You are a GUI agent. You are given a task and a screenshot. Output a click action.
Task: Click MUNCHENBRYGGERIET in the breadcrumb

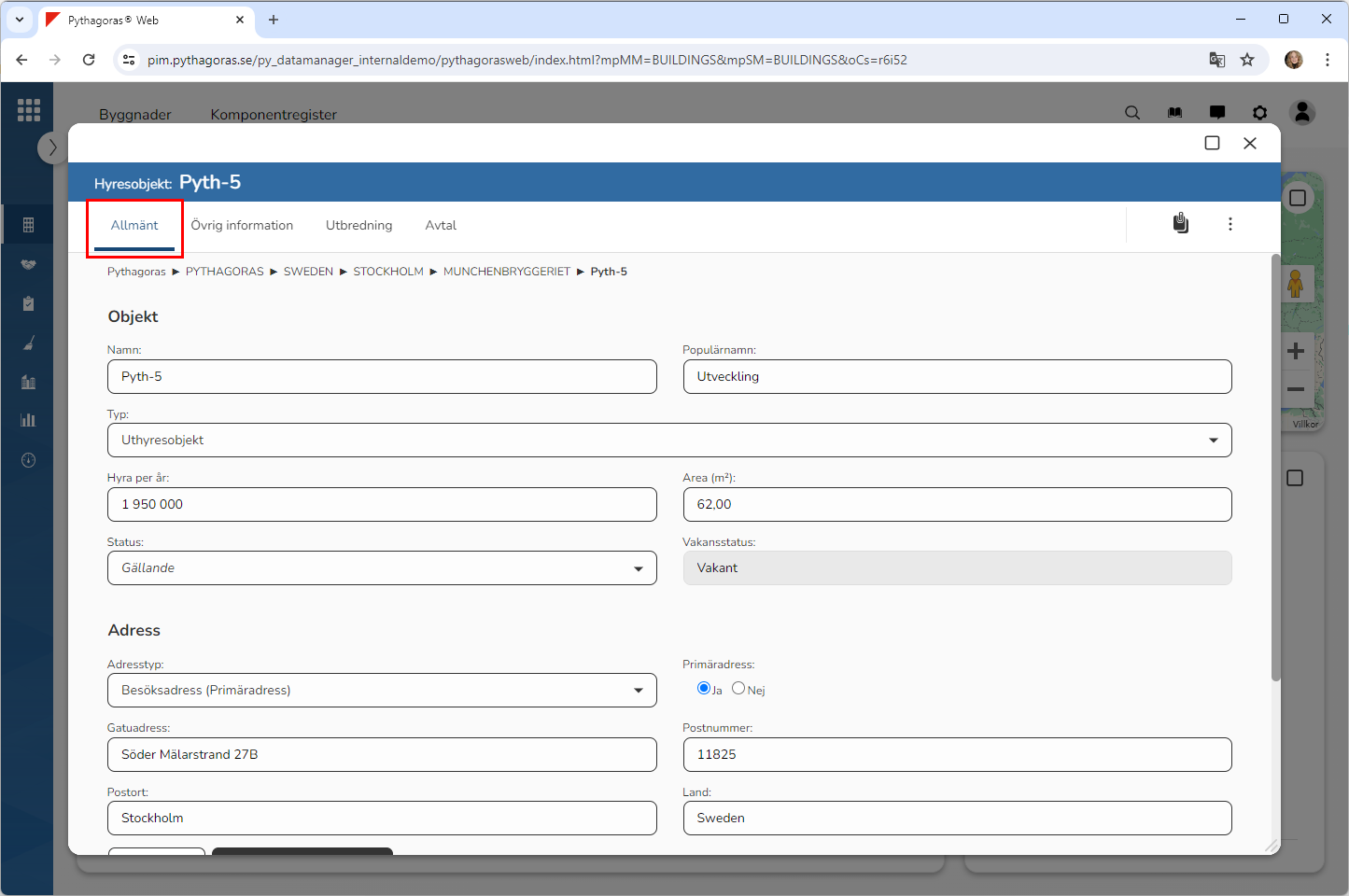506,272
